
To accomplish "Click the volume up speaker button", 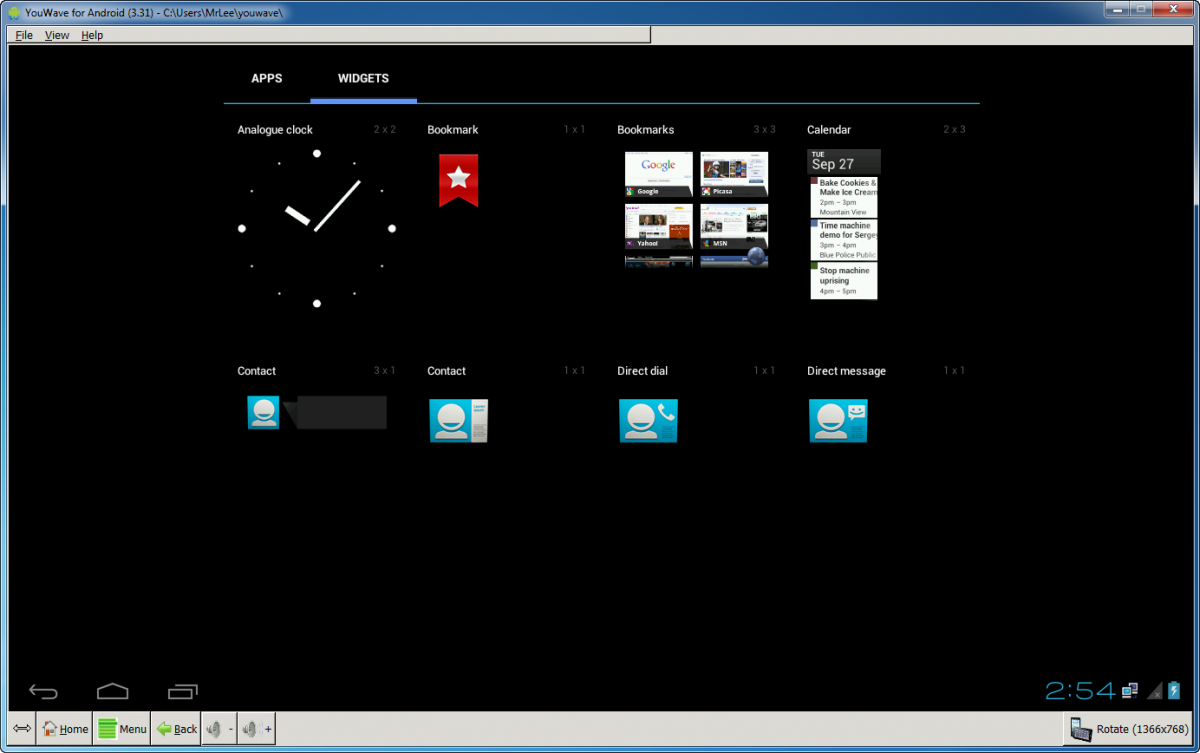I will [x=256, y=729].
